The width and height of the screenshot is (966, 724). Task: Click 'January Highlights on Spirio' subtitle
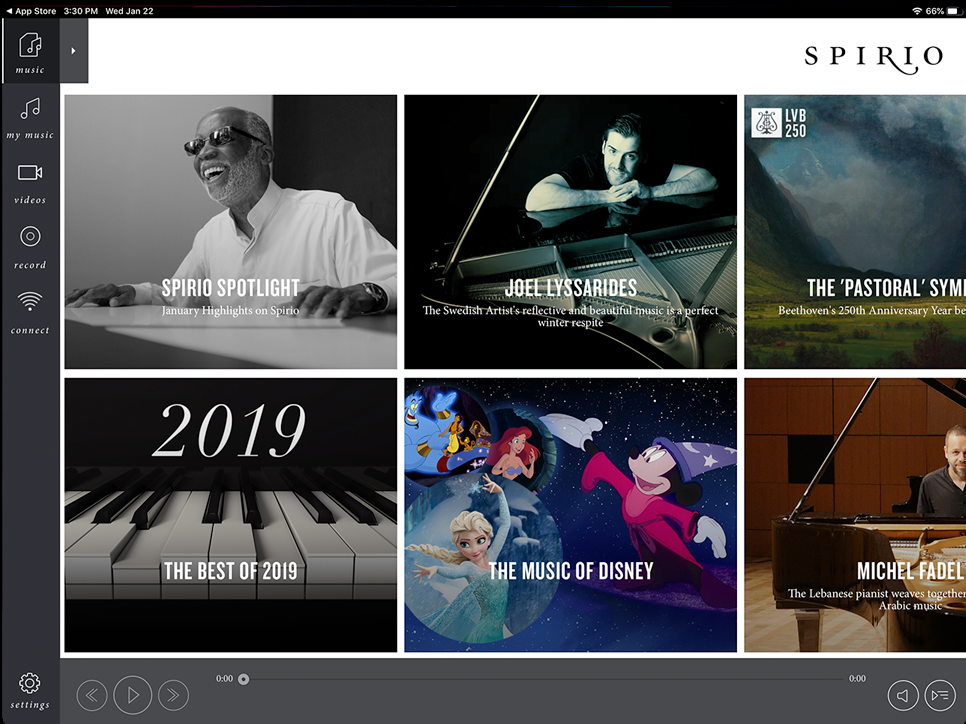point(230,311)
